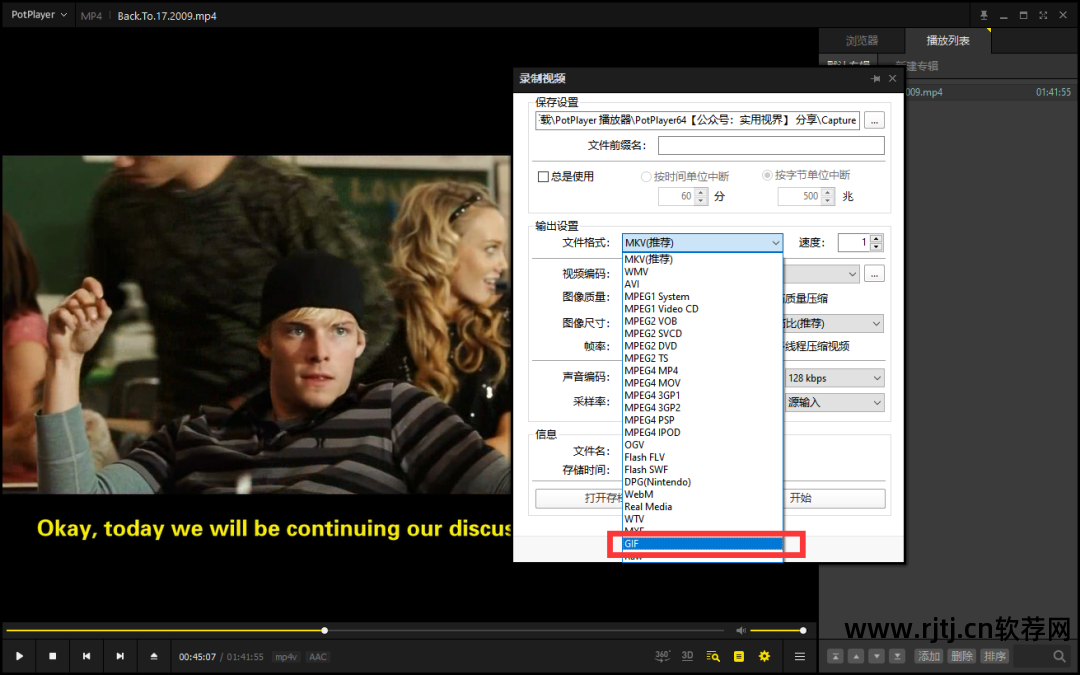
Task: Adjust the volume slider handle
Action: pos(803,630)
